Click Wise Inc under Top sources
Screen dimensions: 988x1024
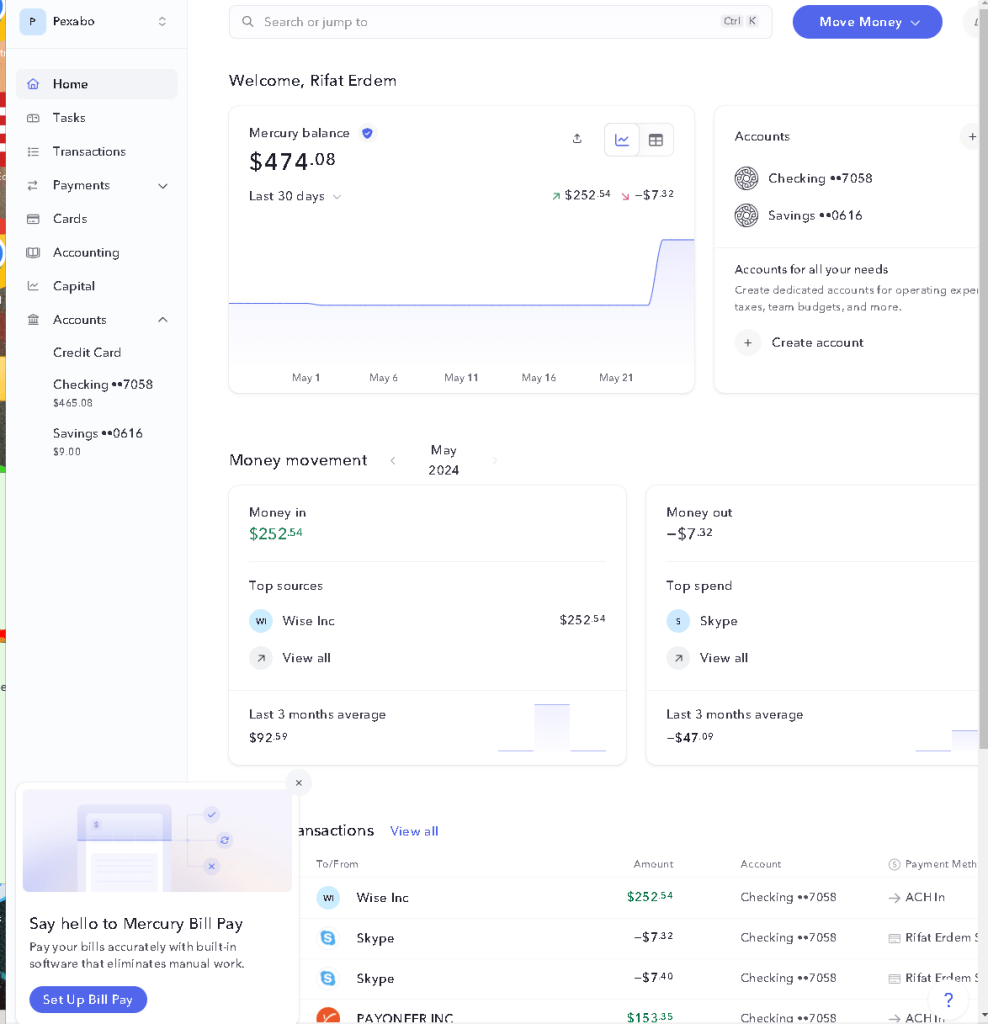click(x=308, y=621)
